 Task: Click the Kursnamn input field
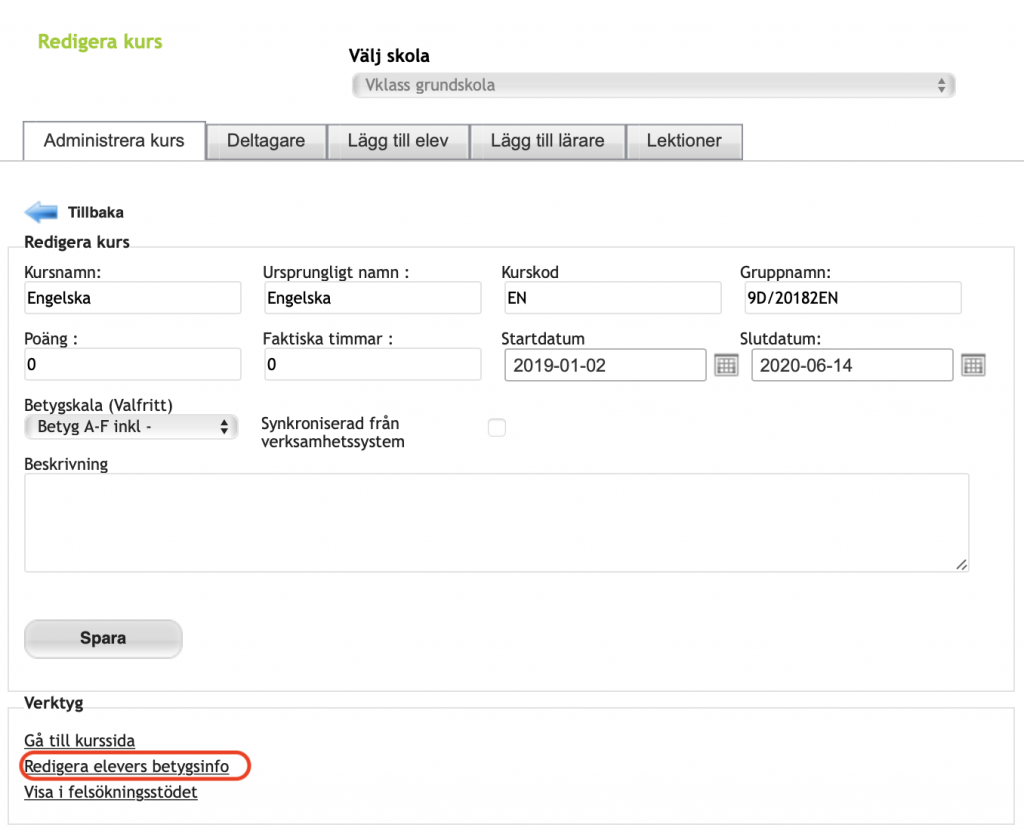pos(133,298)
